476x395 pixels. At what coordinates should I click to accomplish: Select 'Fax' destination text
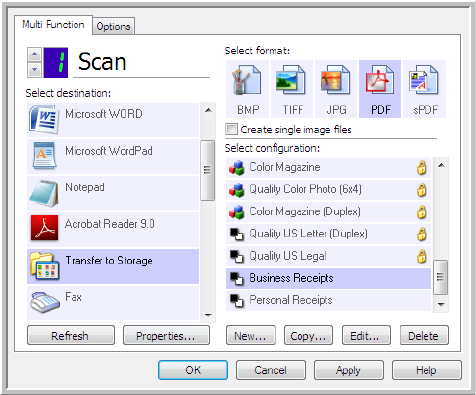coord(73,297)
